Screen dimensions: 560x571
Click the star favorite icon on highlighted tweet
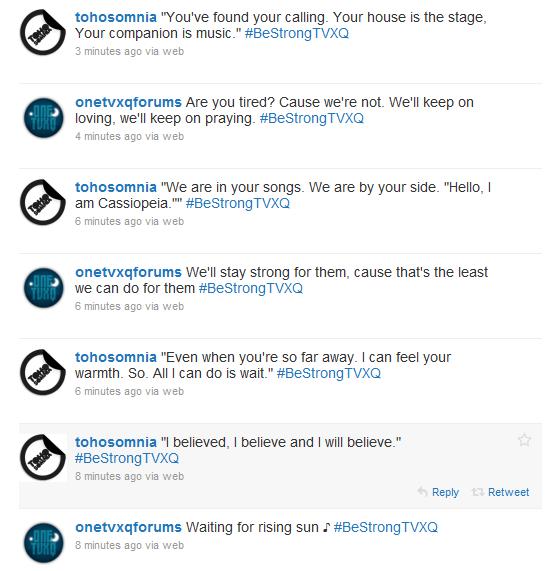point(524,440)
